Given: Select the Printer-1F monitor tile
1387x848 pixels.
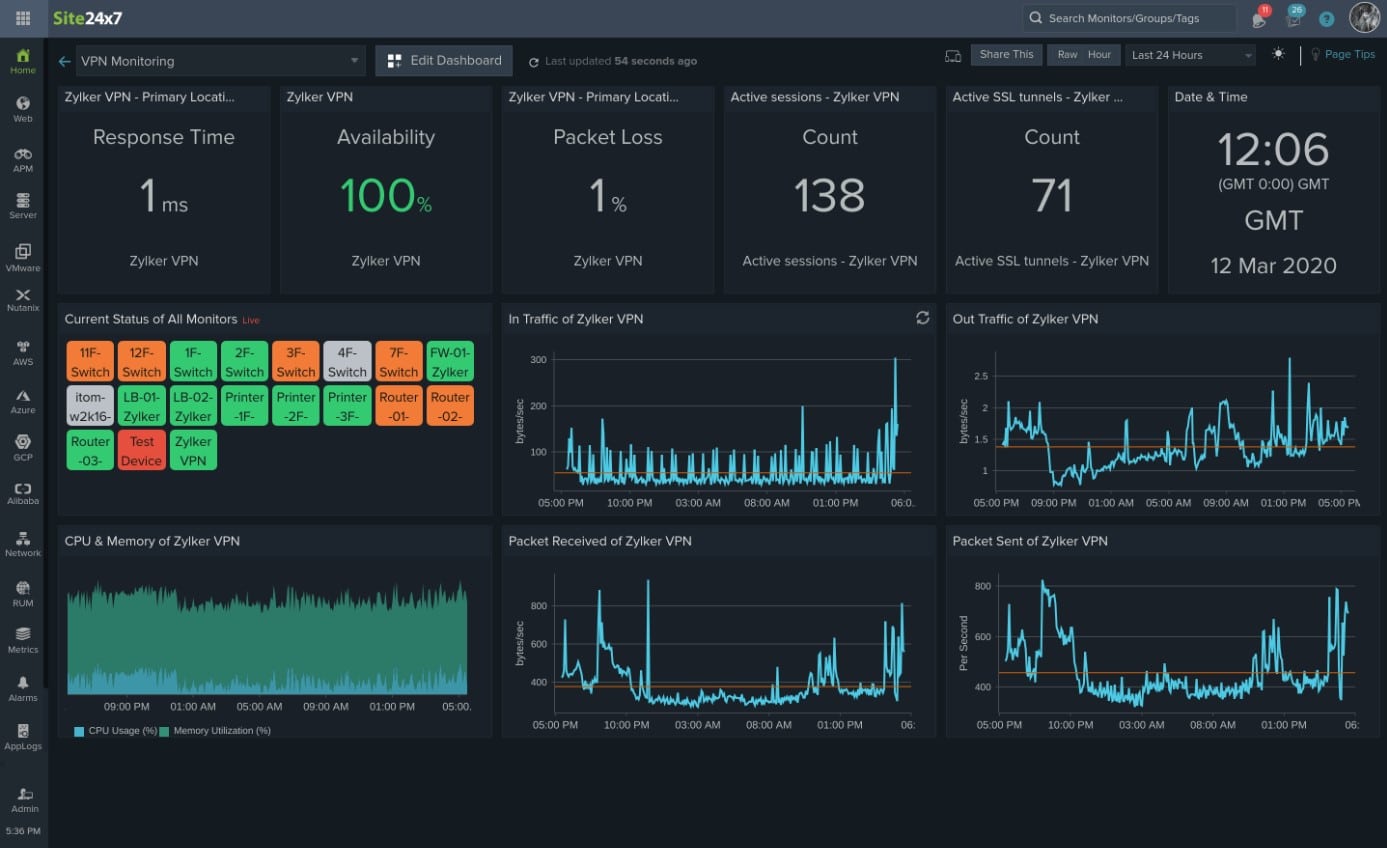Looking at the screenshot, I should coord(244,406).
